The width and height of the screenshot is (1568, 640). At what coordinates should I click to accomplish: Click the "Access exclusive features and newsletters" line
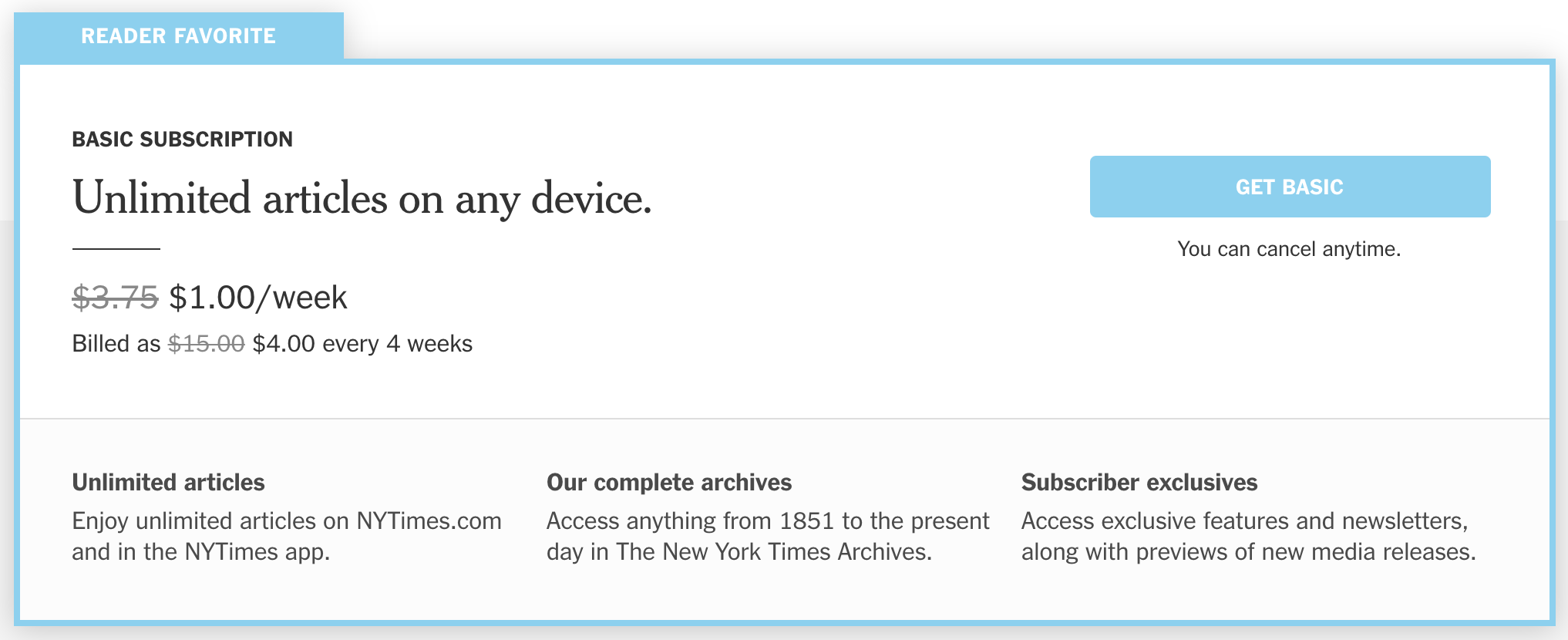pyautogui.click(x=1243, y=521)
